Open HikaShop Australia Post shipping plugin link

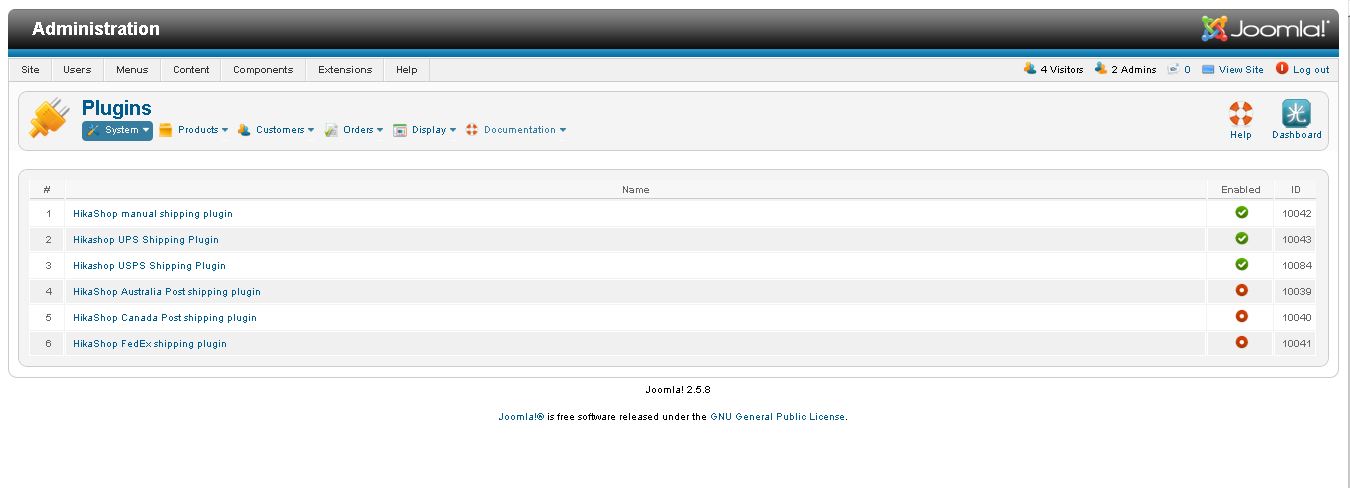point(167,292)
